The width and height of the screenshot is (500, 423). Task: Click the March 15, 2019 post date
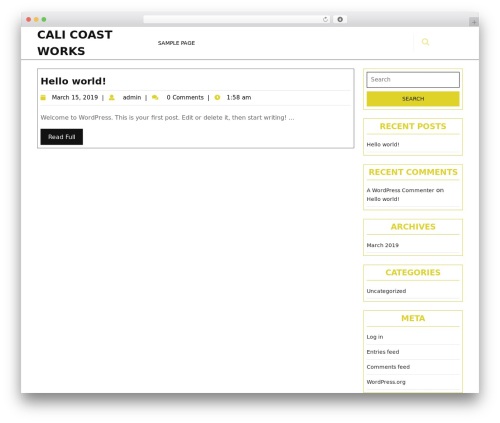pos(75,97)
